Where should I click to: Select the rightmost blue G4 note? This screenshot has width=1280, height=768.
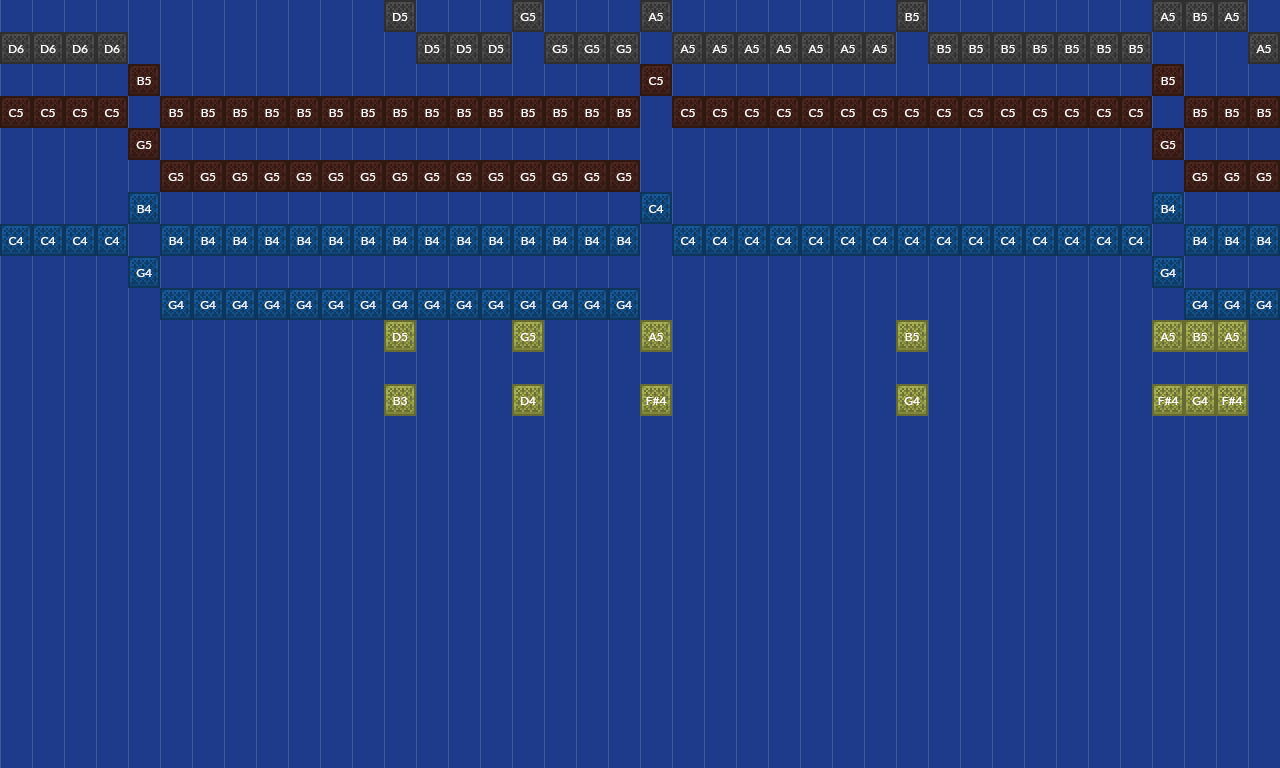pos(1264,304)
